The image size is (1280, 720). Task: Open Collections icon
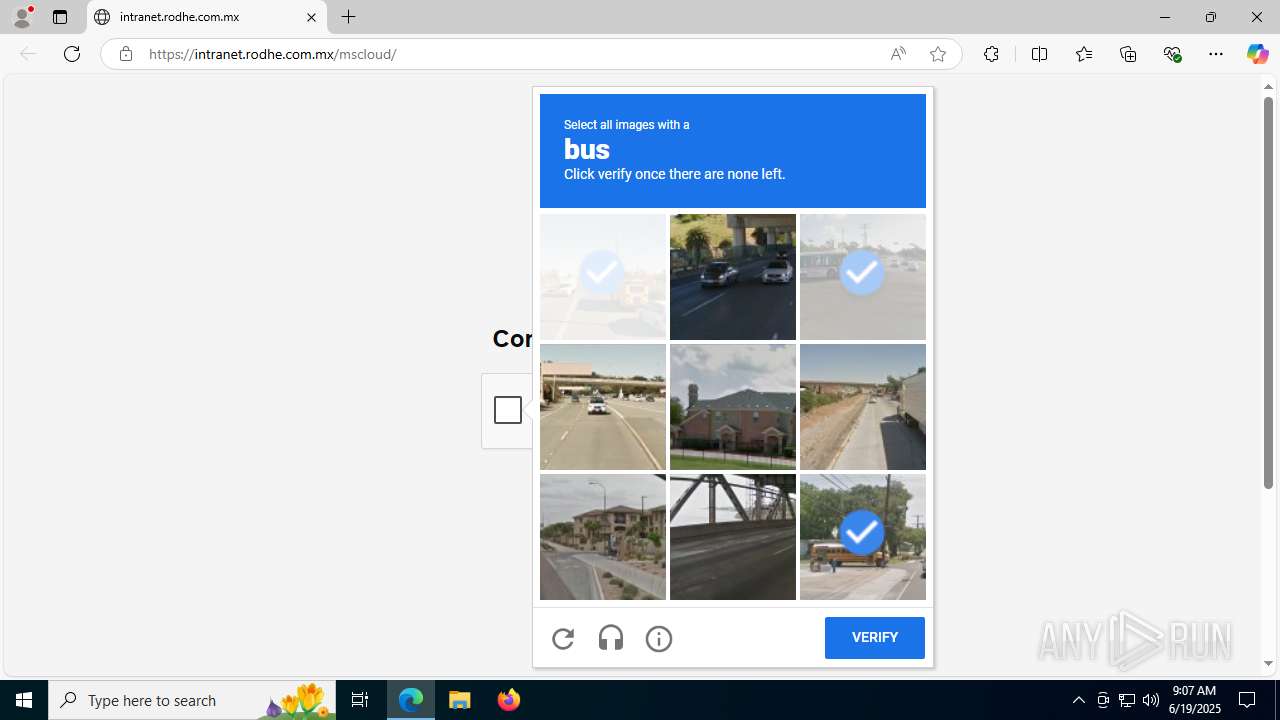(x=1128, y=54)
